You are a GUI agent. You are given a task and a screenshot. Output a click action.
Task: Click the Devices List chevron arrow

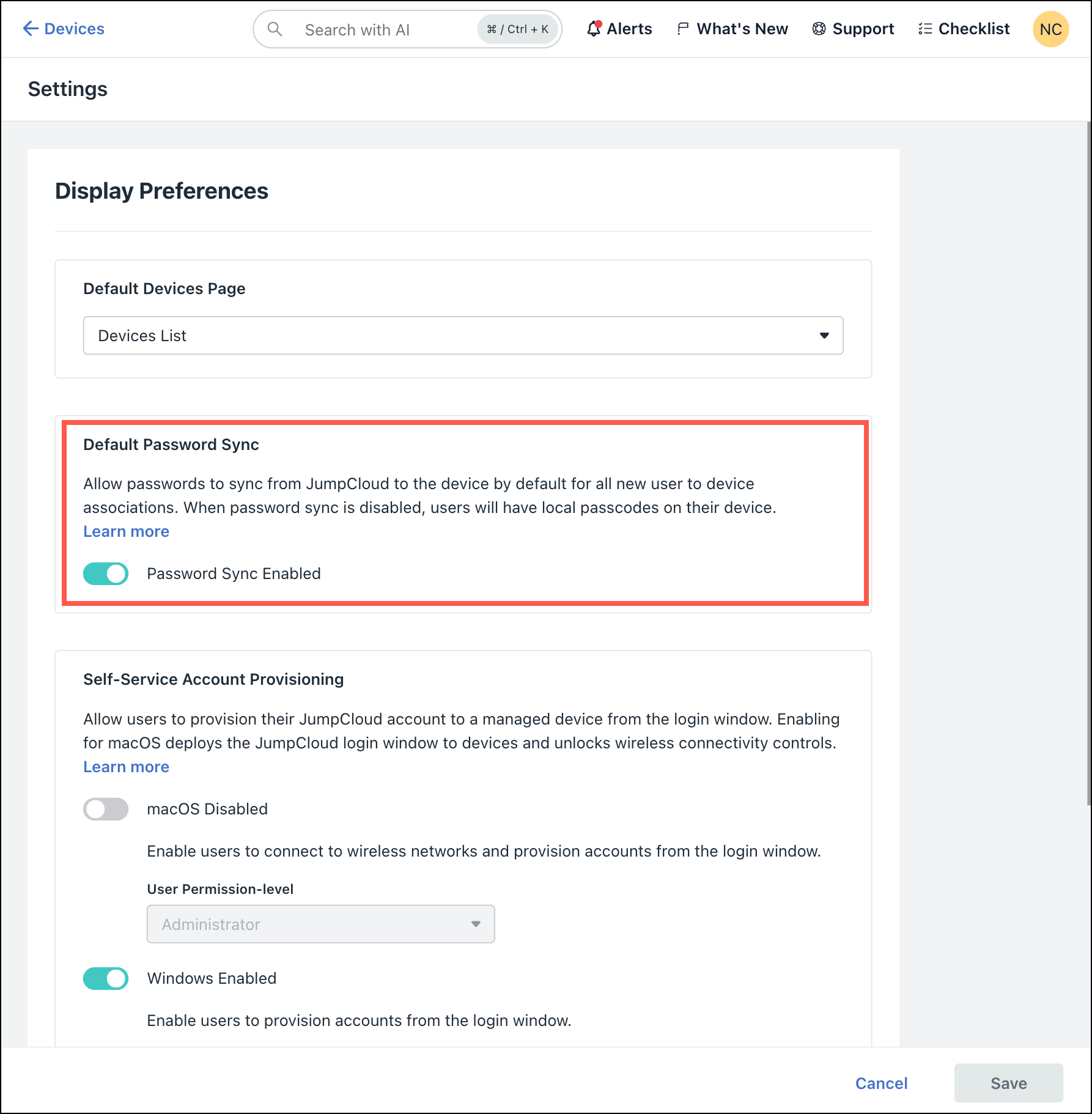click(825, 335)
